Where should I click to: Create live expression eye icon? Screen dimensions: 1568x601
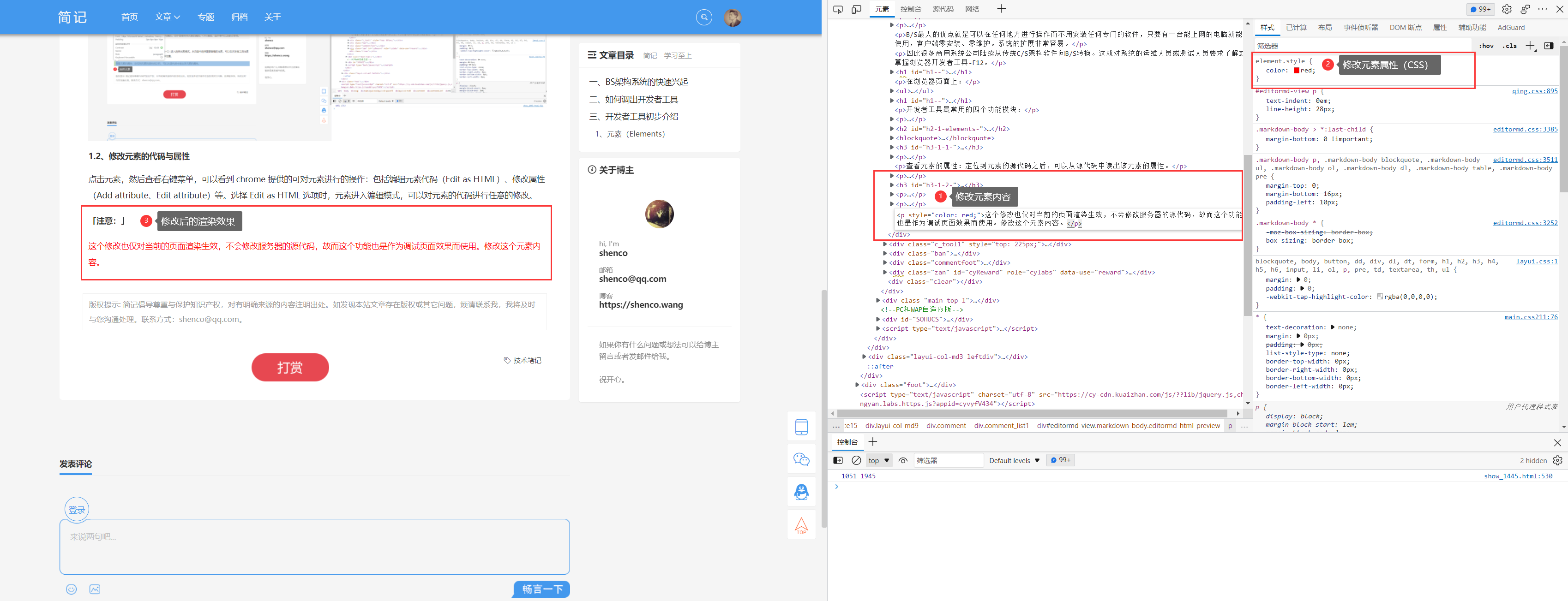tap(903, 460)
